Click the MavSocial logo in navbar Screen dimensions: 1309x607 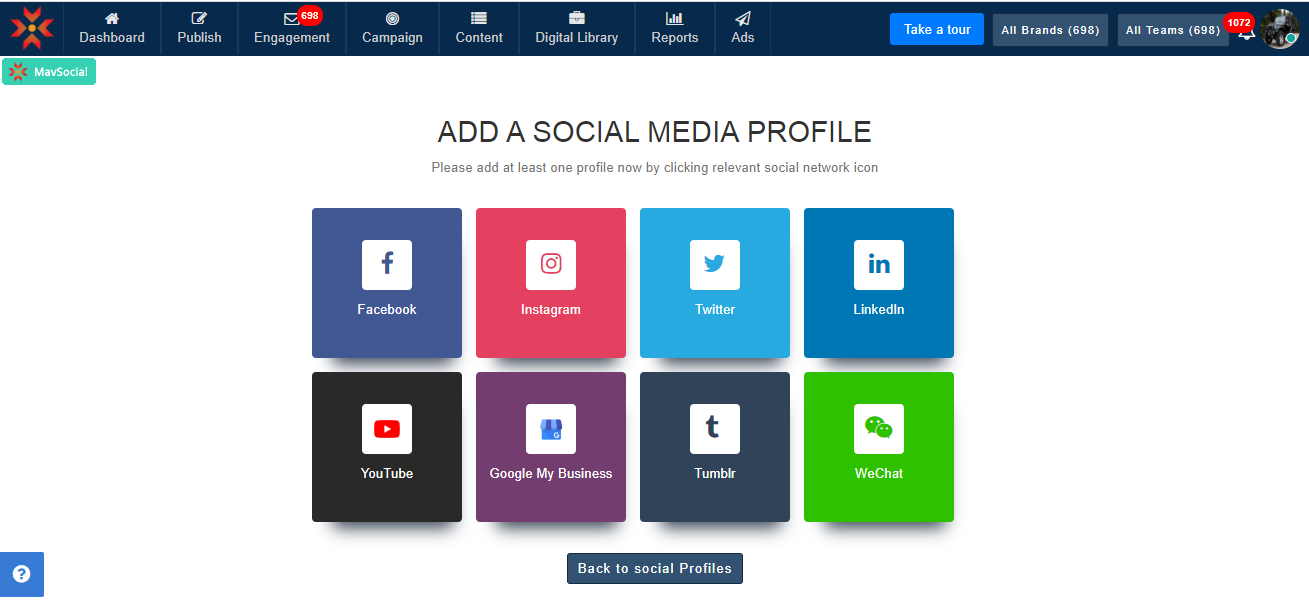tap(32, 28)
